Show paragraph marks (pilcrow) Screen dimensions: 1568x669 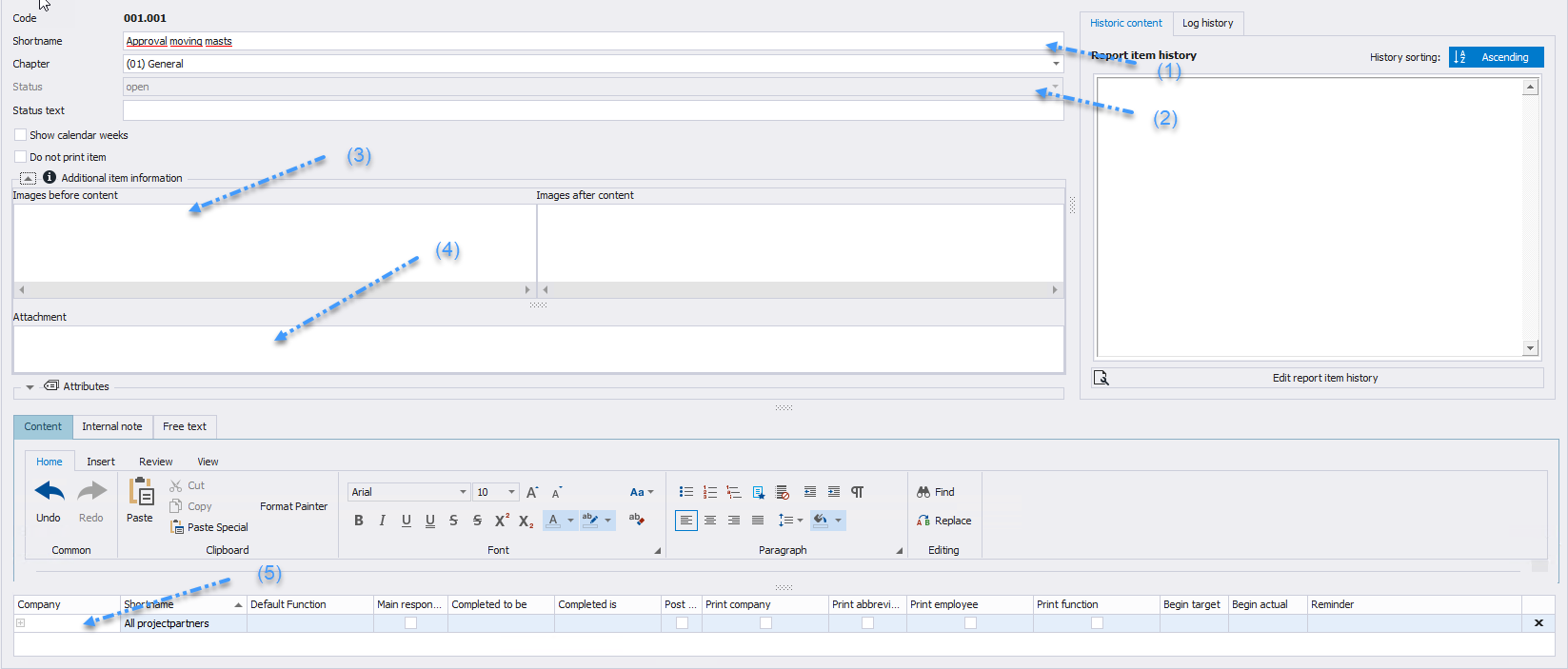tap(858, 492)
